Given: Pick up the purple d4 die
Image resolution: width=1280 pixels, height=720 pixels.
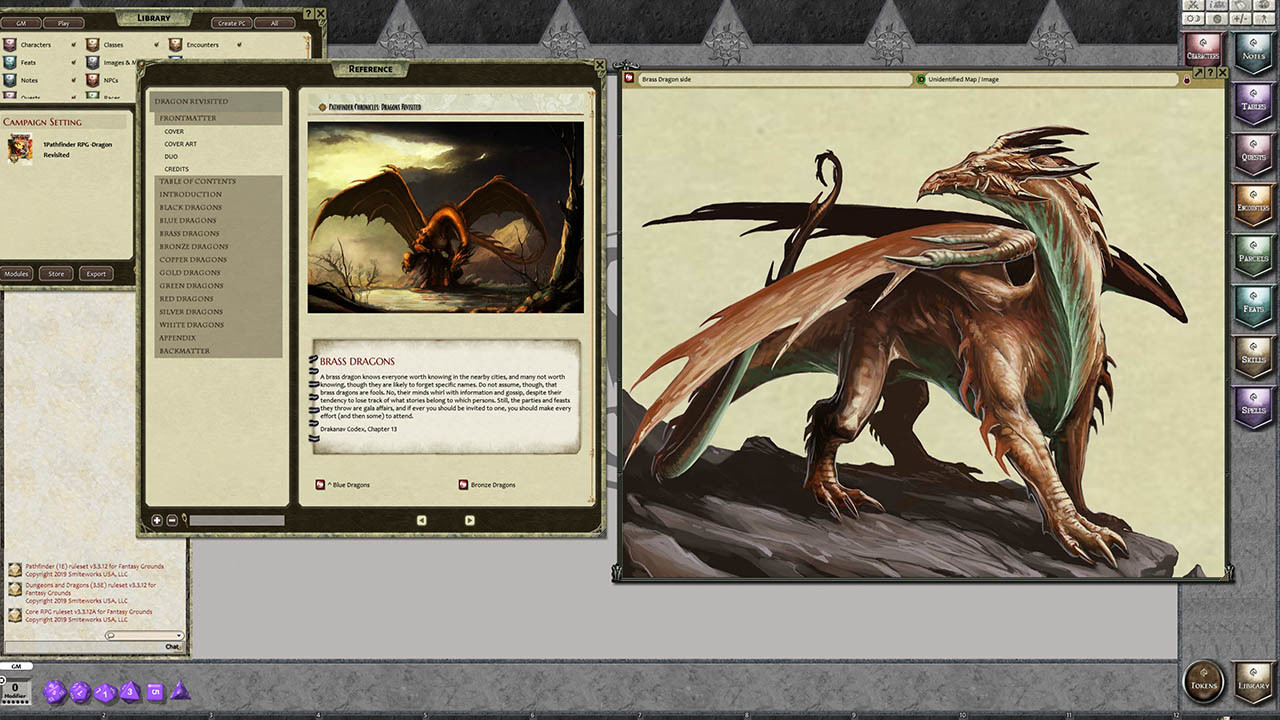Looking at the screenshot, I should click(179, 690).
